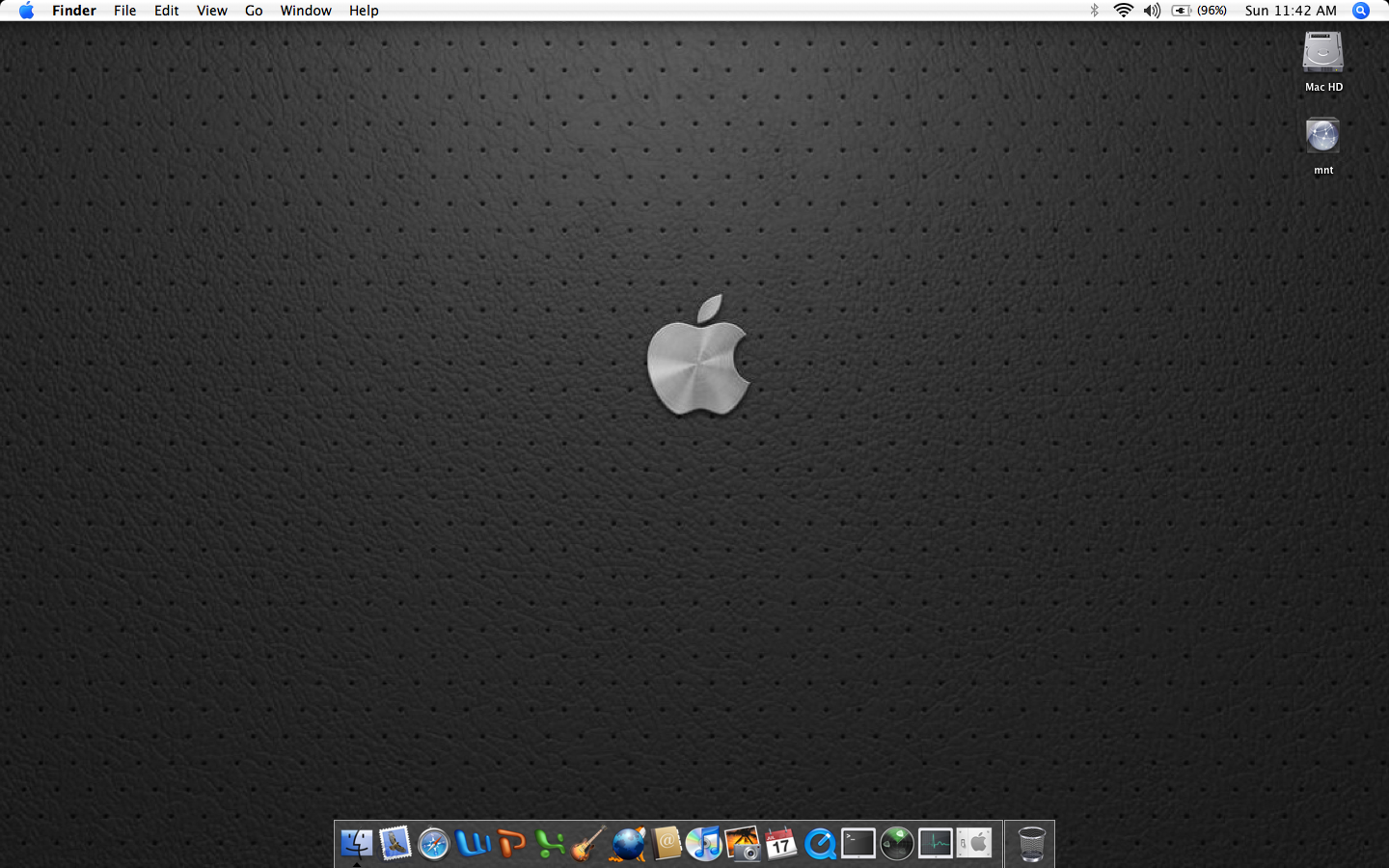
Task: Open Finder from the Dock
Action: tap(357, 844)
